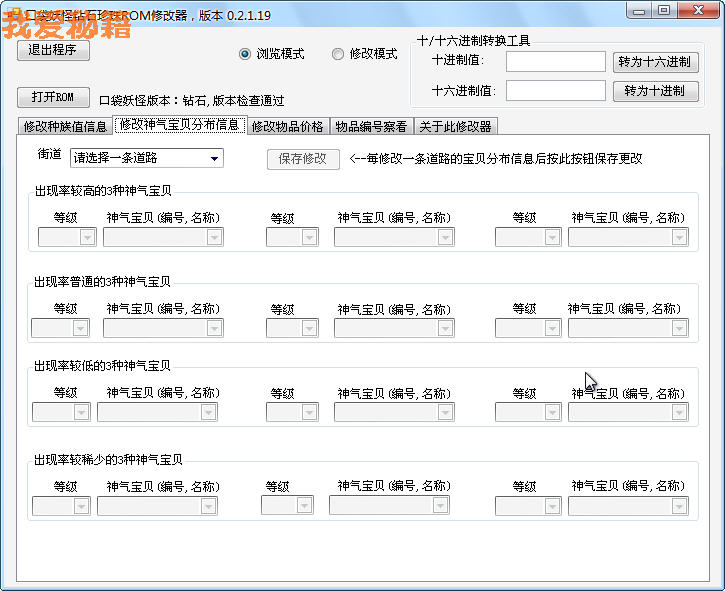Click the 保存修改 save button
The height and width of the screenshot is (591, 725).
pyautogui.click(x=303, y=159)
